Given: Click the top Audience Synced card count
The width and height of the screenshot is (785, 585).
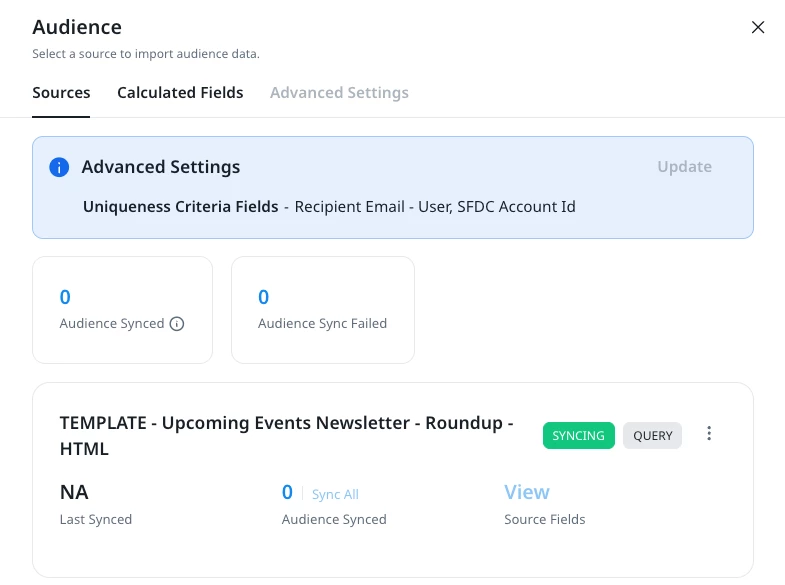Looking at the screenshot, I should [65, 297].
